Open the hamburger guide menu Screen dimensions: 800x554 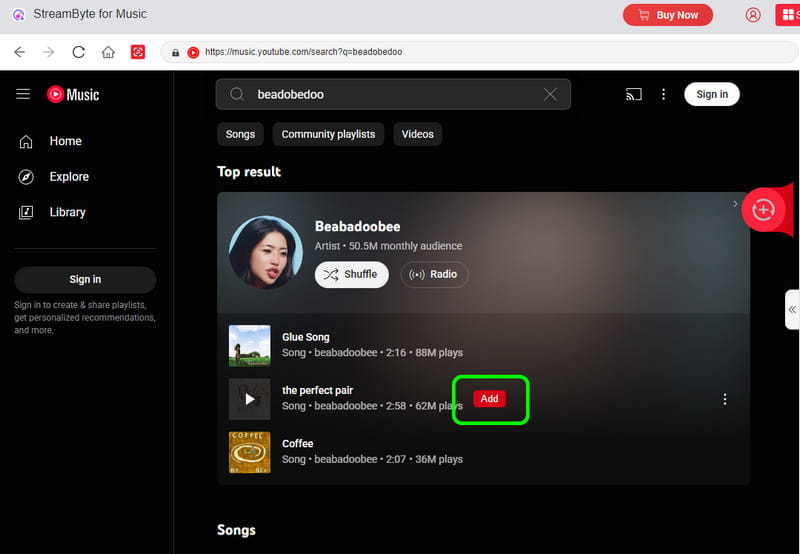point(23,94)
